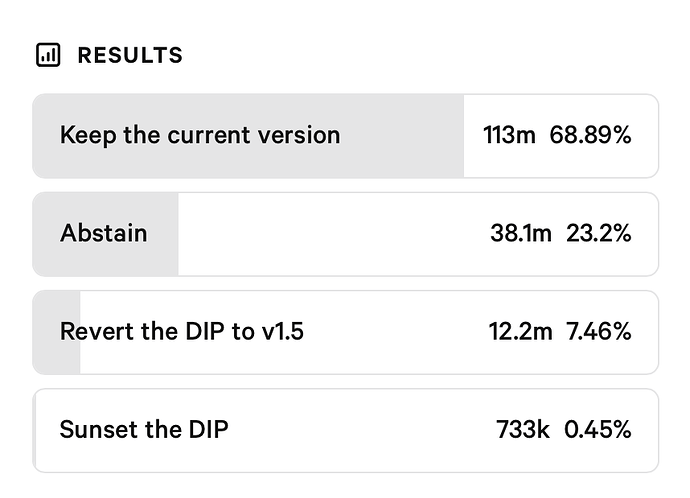Click the 23.2% percentage value

[x=598, y=233]
